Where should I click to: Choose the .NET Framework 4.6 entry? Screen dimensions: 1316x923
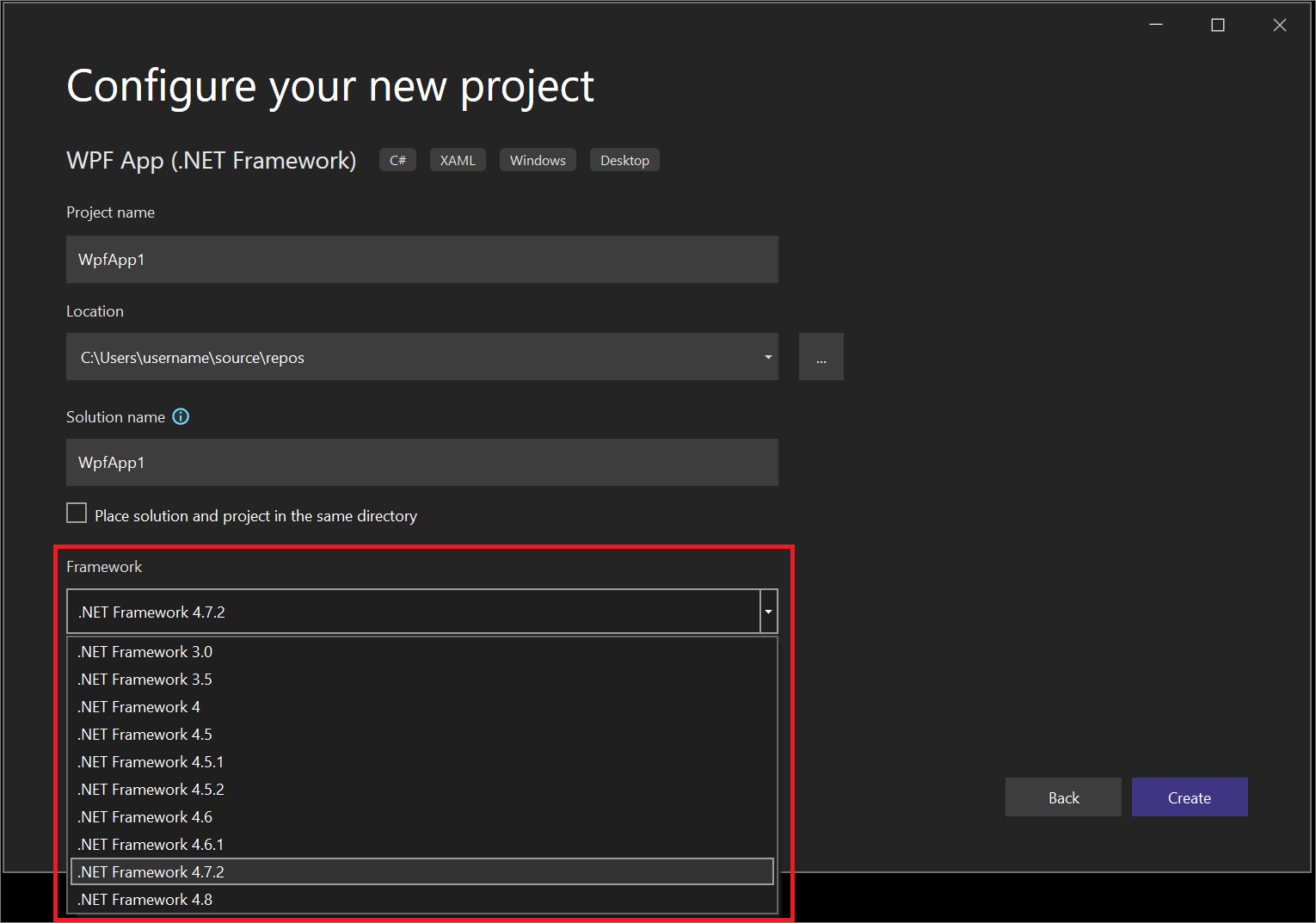(x=422, y=817)
